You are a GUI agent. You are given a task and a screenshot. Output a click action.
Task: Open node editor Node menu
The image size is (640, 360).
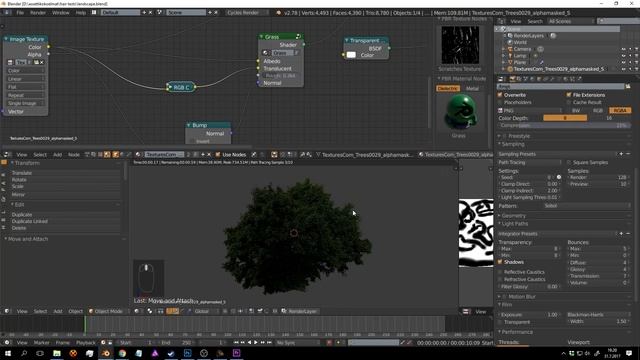tap(74, 155)
